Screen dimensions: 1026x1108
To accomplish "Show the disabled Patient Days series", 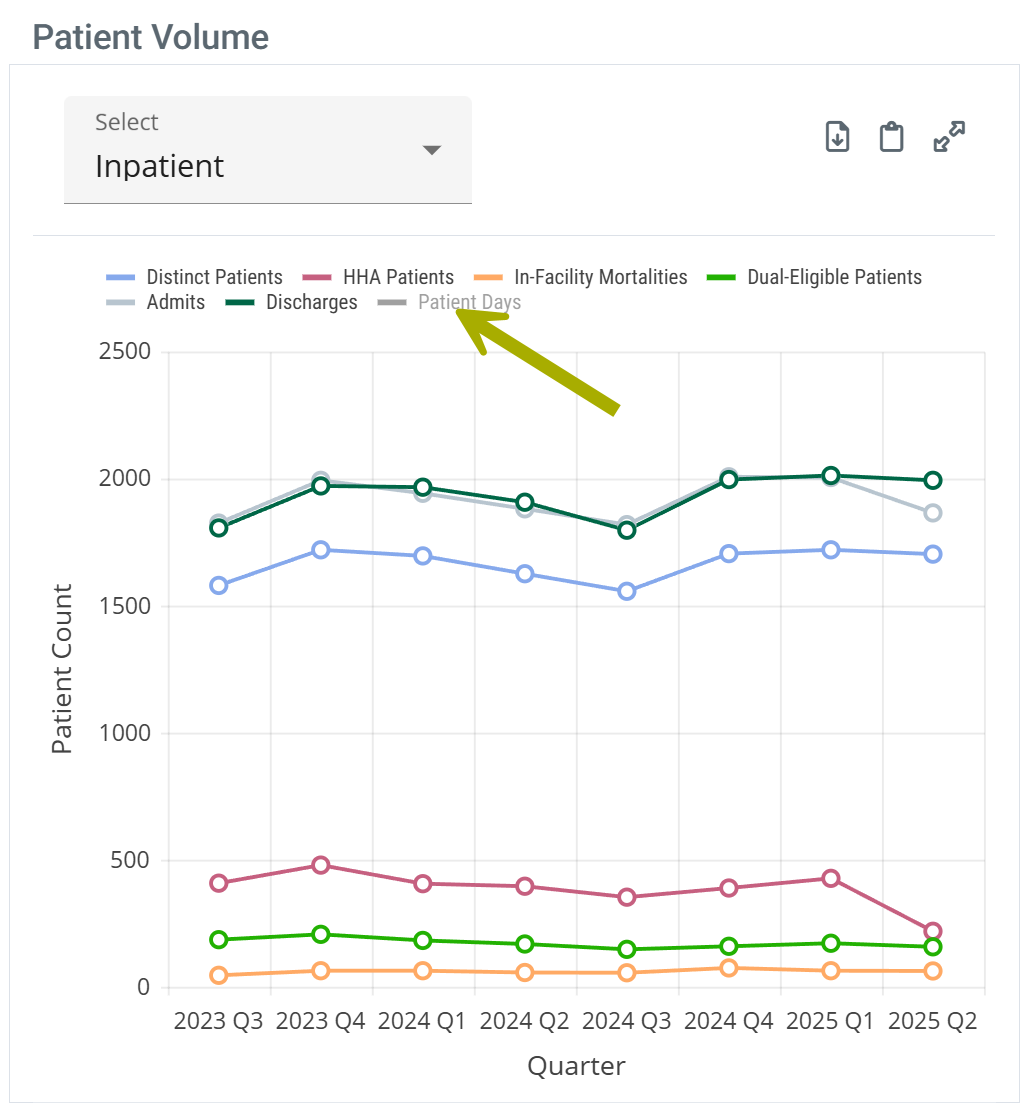I will point(469,302).
